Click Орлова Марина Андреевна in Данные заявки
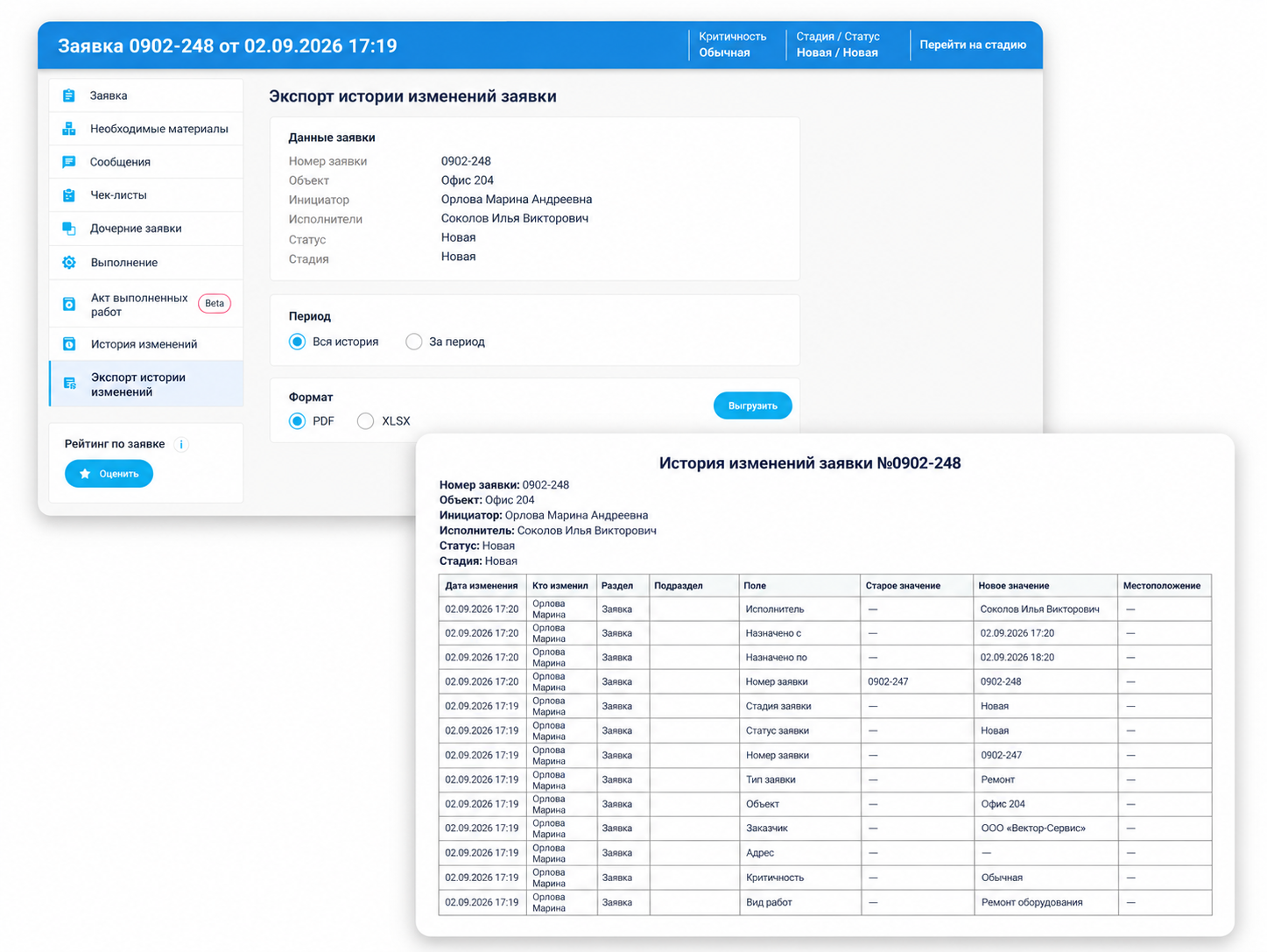This screenshot has width=1267, height=952. pyautogui.click(x=517, y=200)
